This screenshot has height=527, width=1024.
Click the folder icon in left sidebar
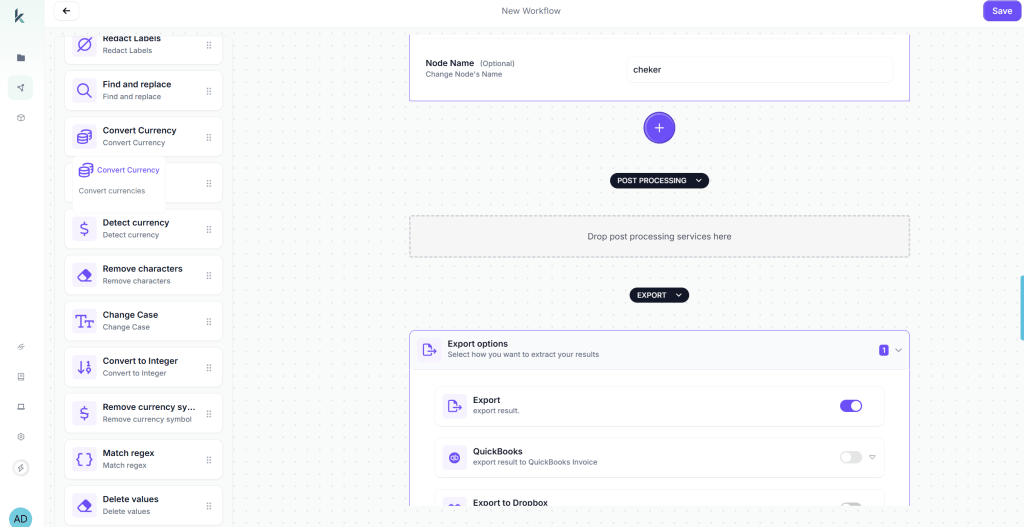click(x=20, y=58)
